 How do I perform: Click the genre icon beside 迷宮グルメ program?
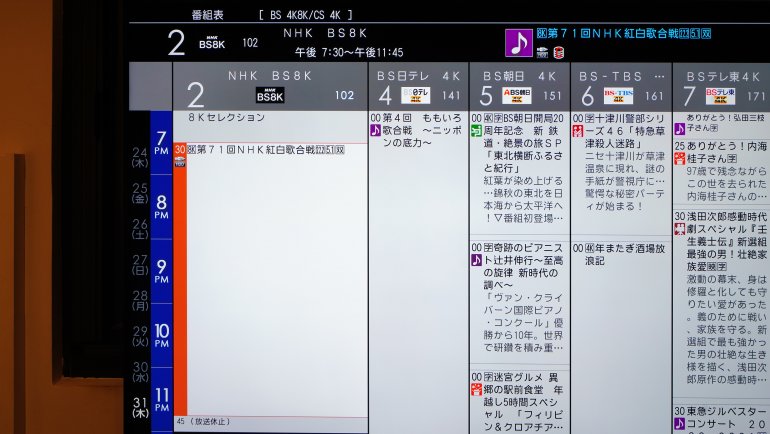tap(476, 390)
